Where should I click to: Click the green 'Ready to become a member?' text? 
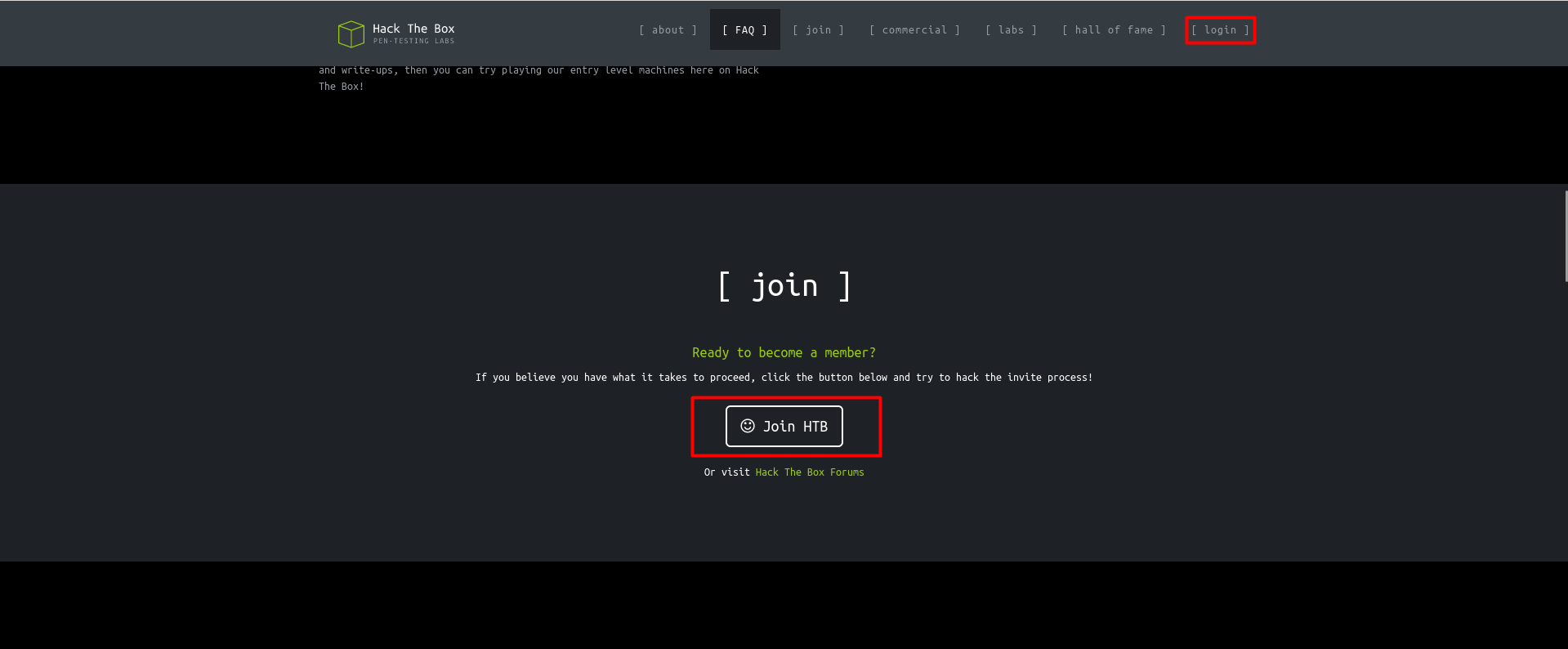(784, 352)
